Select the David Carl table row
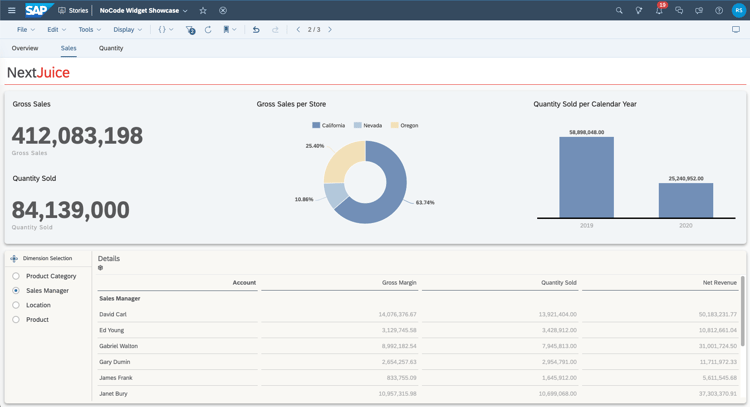Screen dimensions: 750x407 (x=419, y=314)
